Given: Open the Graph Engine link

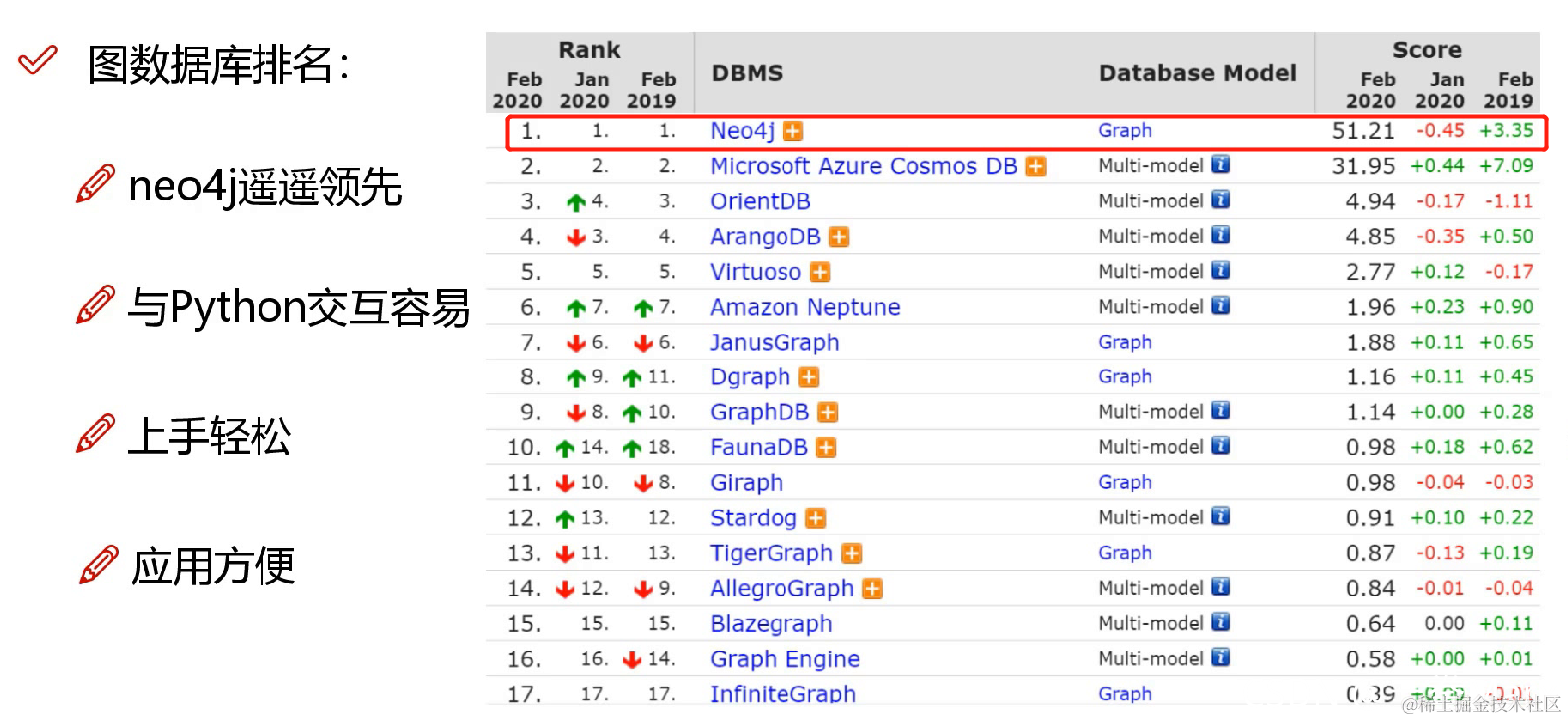Looking at the screenshot, I should 784,659.
